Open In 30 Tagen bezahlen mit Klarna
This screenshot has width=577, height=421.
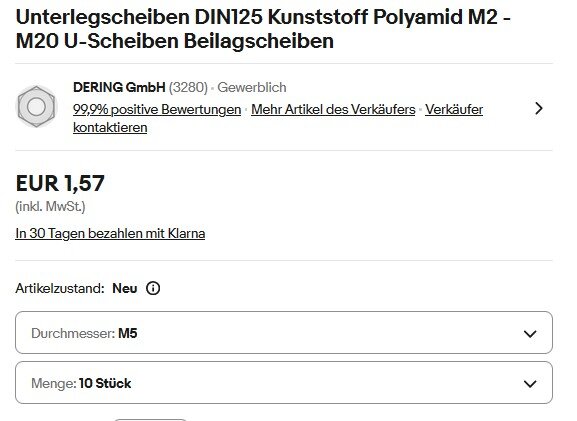tap(110, 233)
